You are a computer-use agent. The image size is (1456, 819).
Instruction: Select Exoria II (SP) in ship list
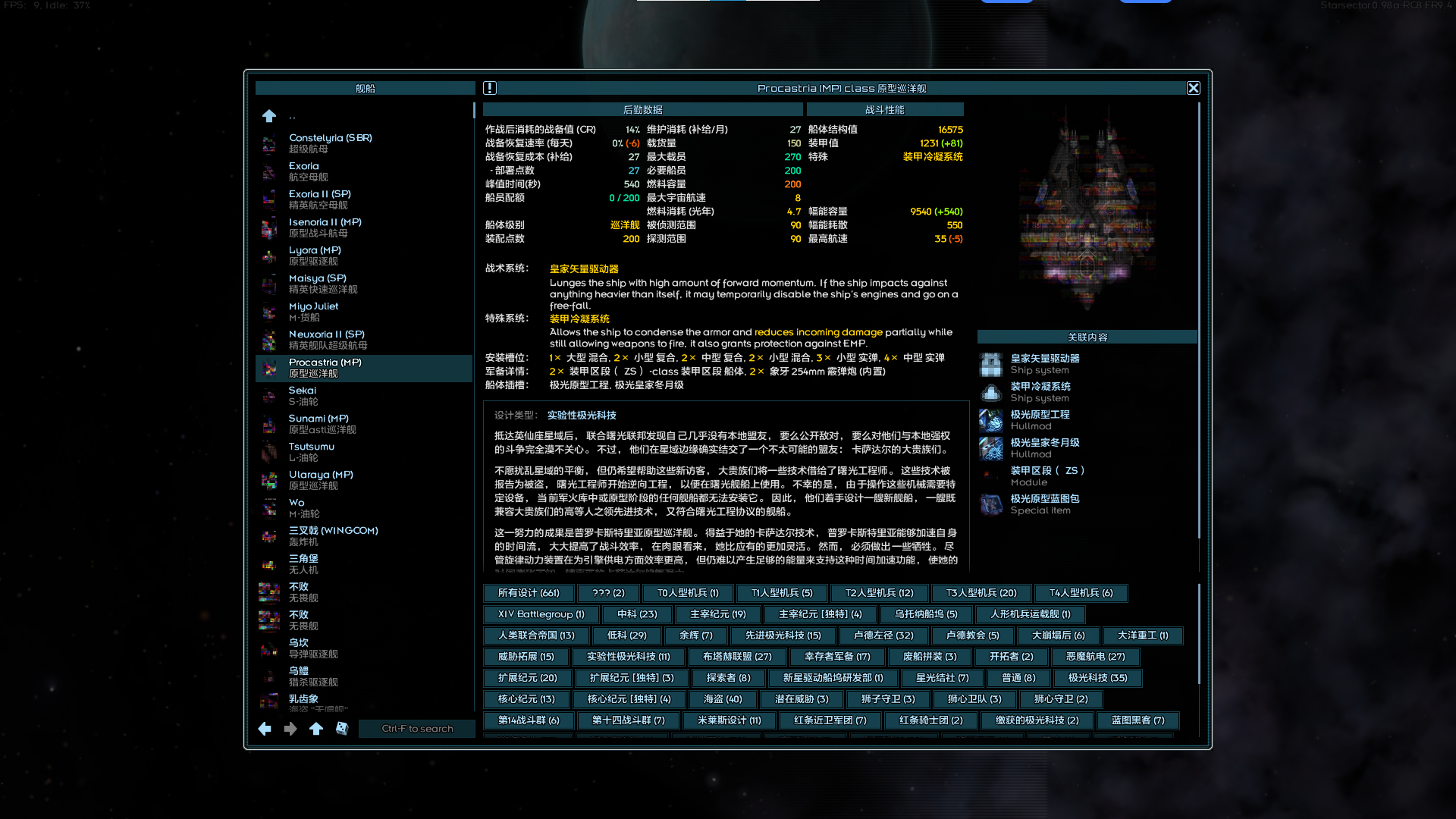(x=364, y=200)
